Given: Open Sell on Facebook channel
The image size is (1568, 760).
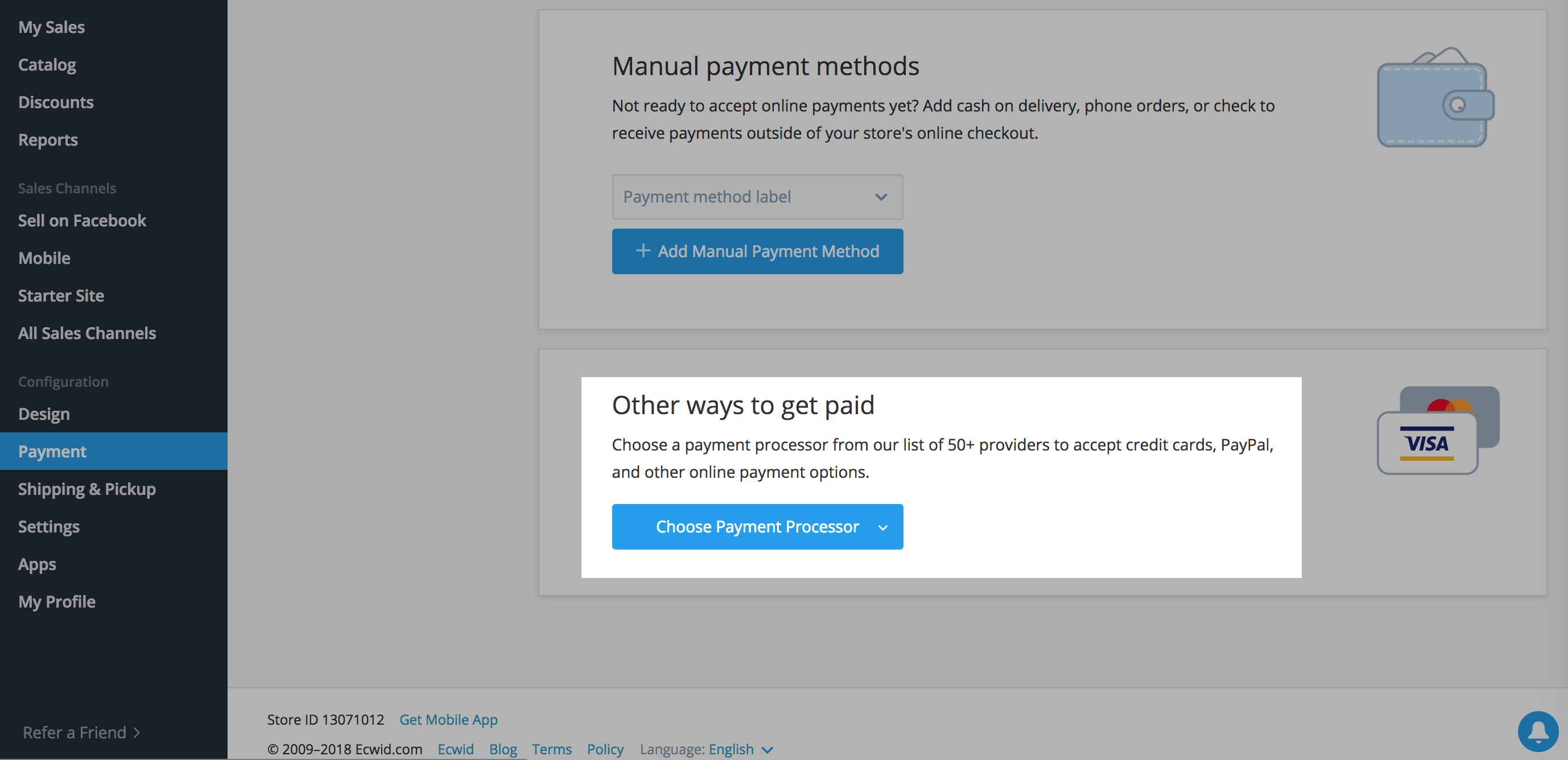Looking at the screenshot, I should coord(81,221).
